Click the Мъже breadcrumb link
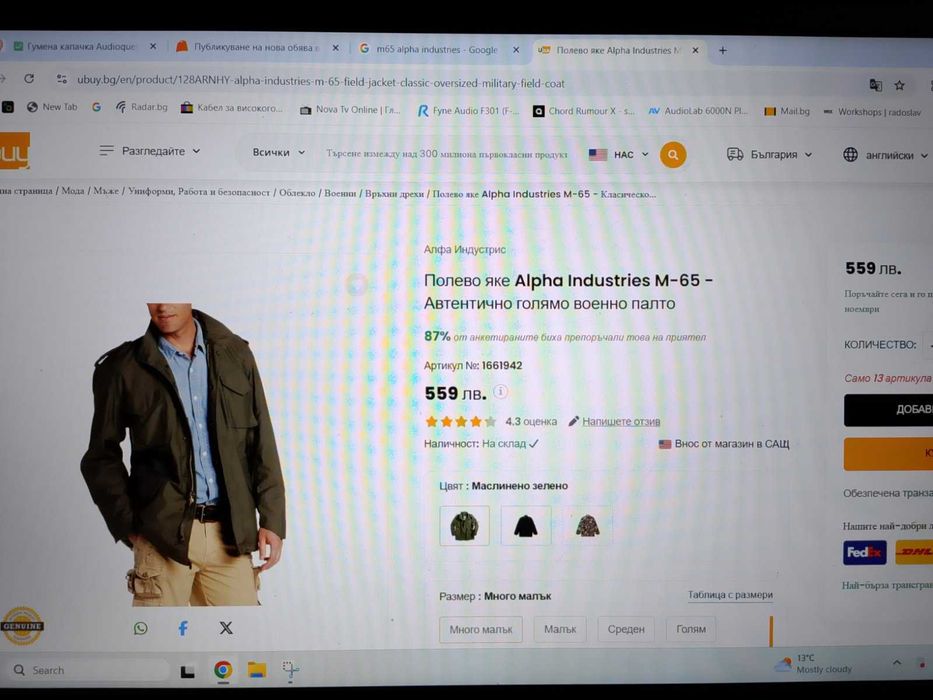The height and width of the screenshot is (700, 933). (106, 191)
